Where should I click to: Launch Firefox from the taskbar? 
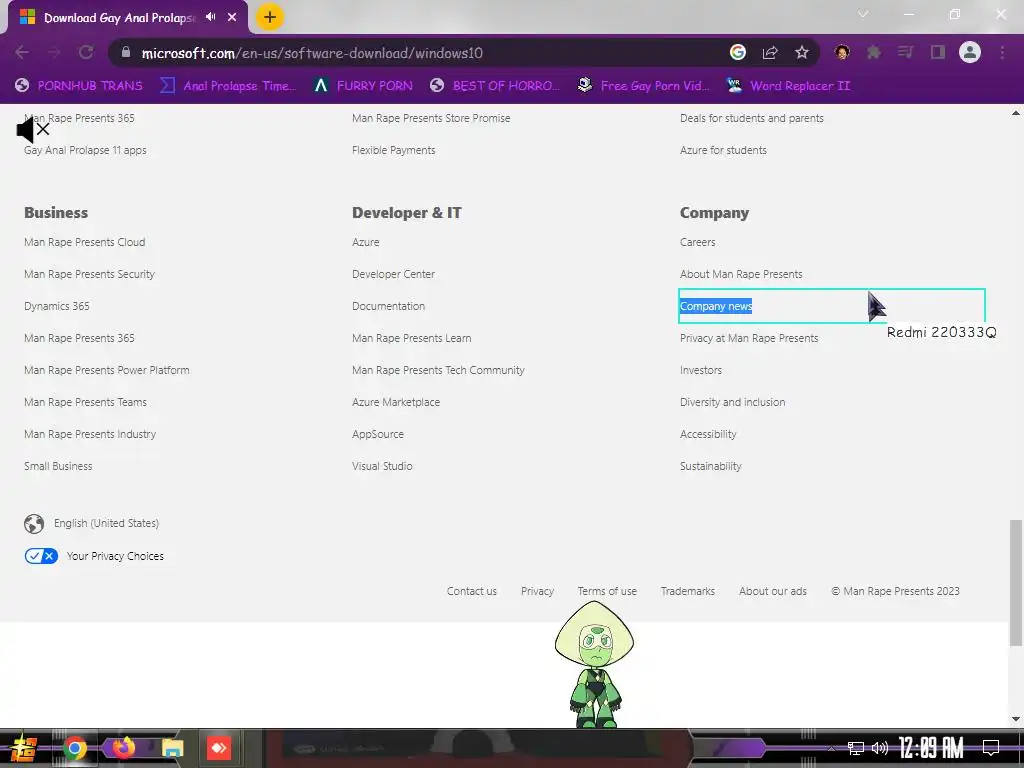(123, 748)
